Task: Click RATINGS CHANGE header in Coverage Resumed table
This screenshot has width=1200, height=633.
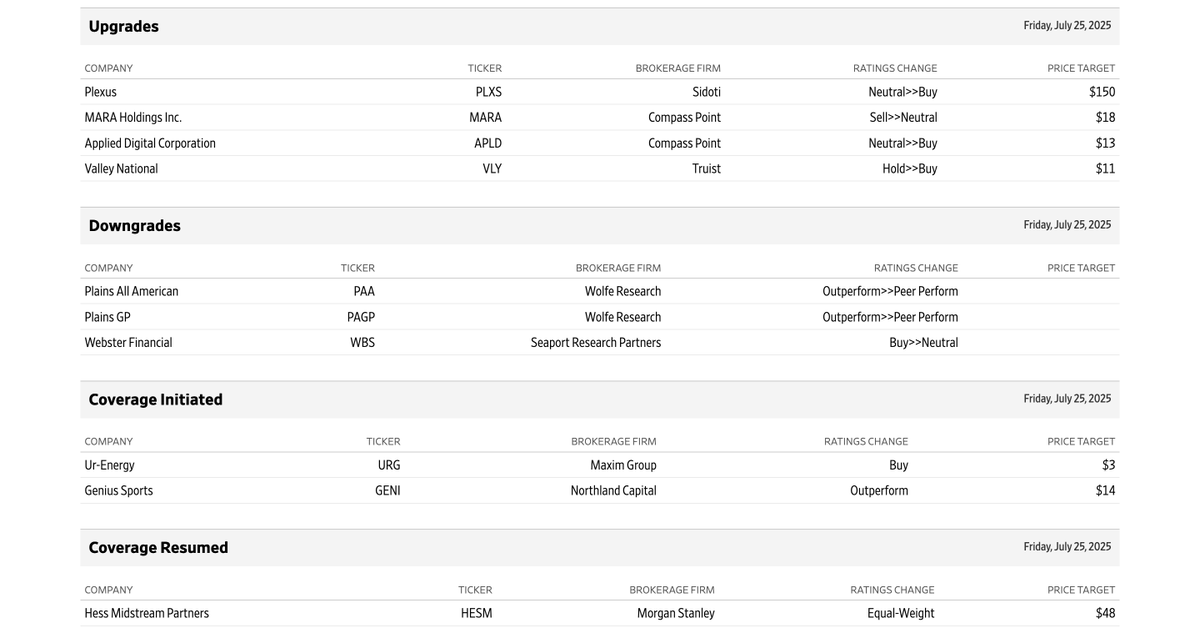Action: pyautogui.click(x=893, y=590)
